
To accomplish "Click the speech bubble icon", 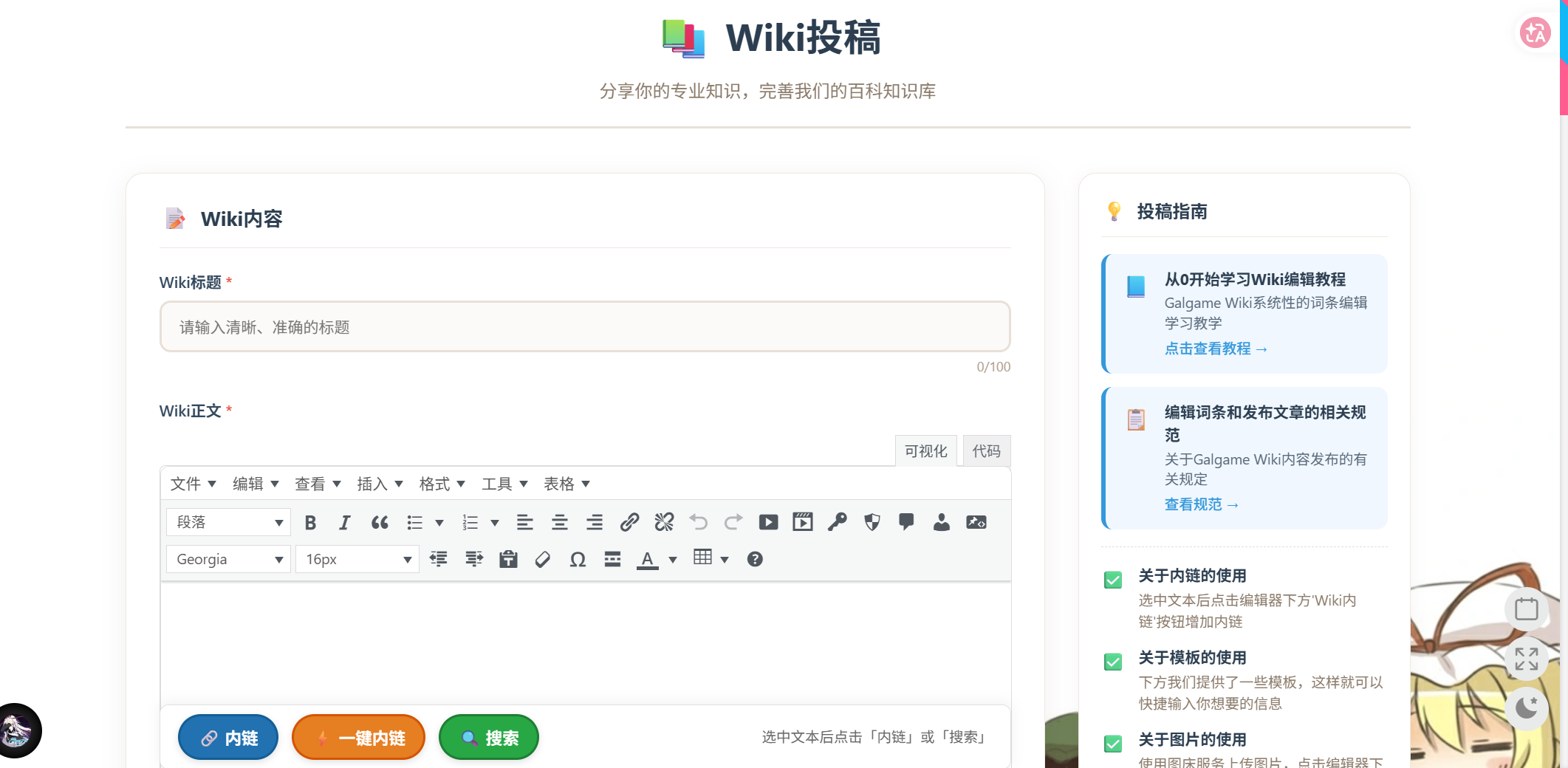I will tap(906, 523).
